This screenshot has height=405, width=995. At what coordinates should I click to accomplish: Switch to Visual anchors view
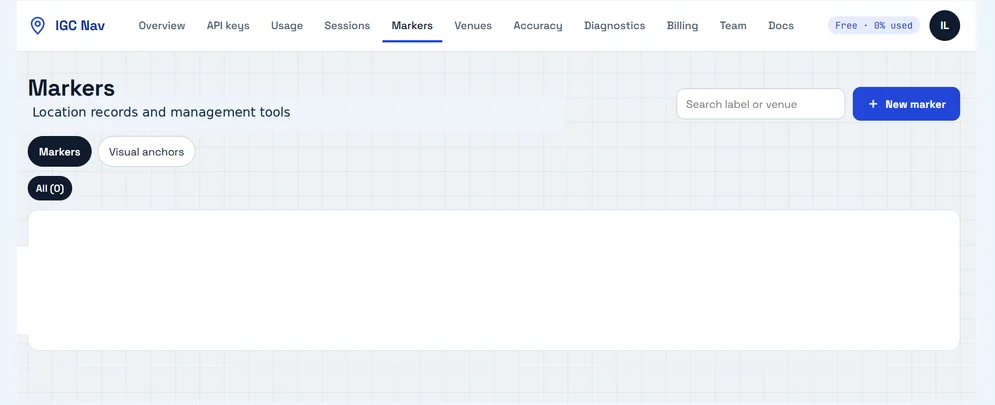[x=147, y=152]
